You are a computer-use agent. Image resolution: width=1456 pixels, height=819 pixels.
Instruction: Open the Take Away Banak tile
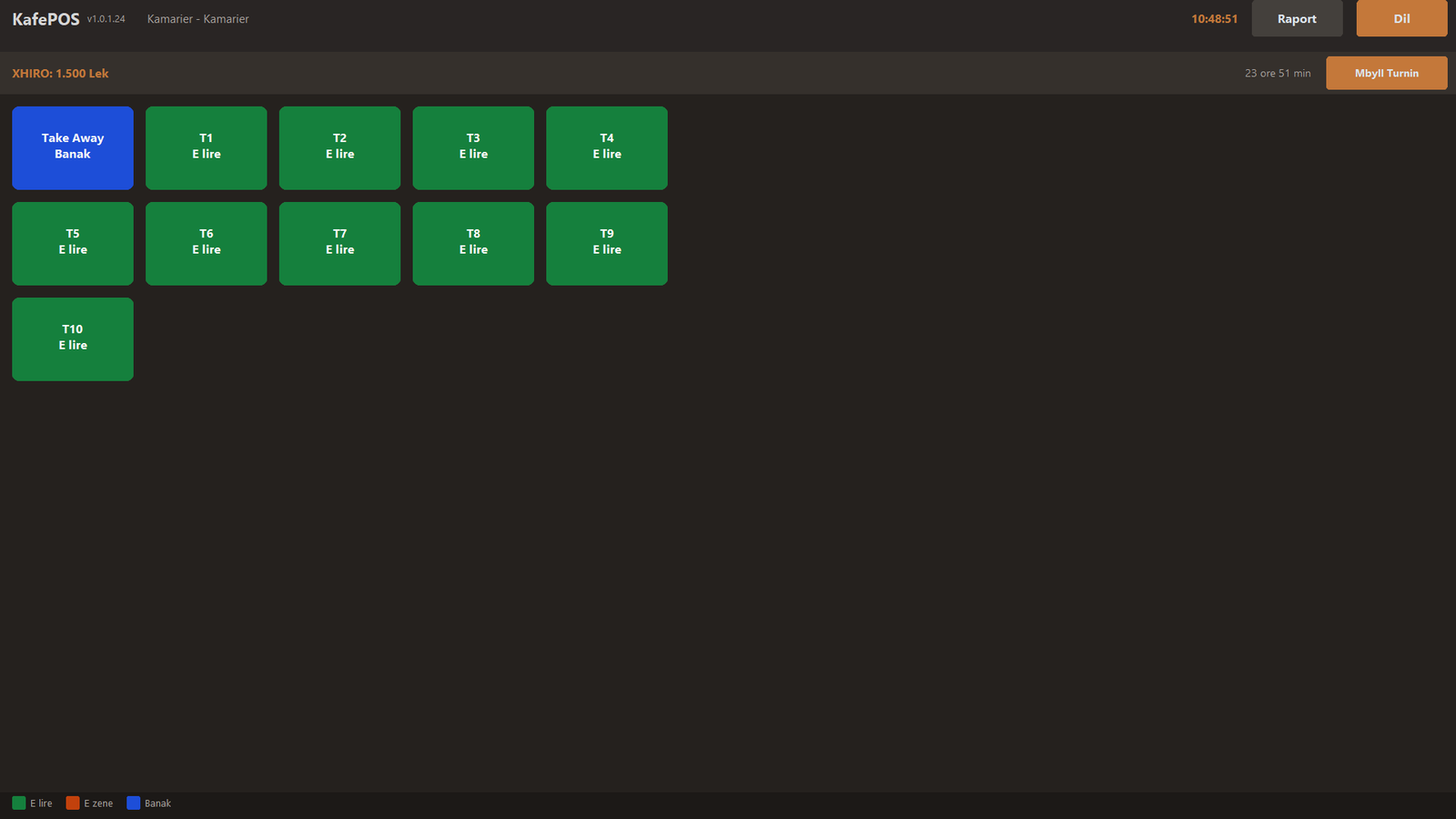73,148
